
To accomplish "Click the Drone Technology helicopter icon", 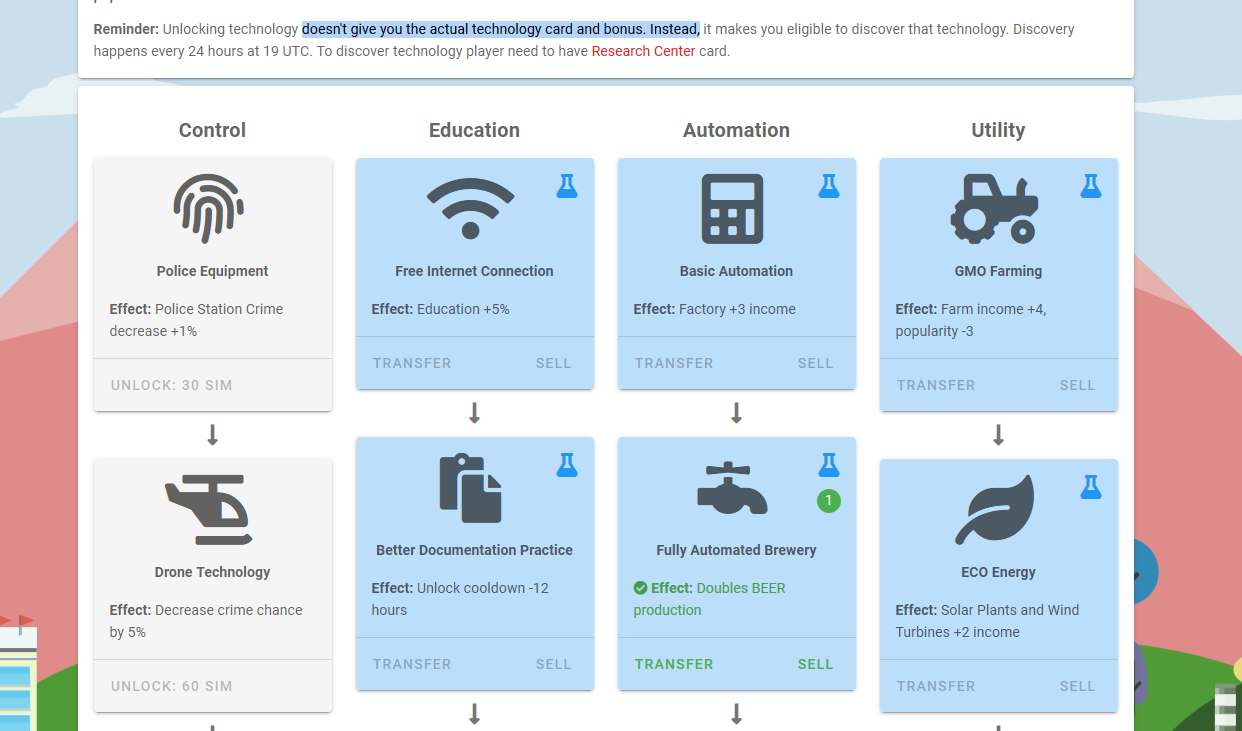I will coord(208,509).
